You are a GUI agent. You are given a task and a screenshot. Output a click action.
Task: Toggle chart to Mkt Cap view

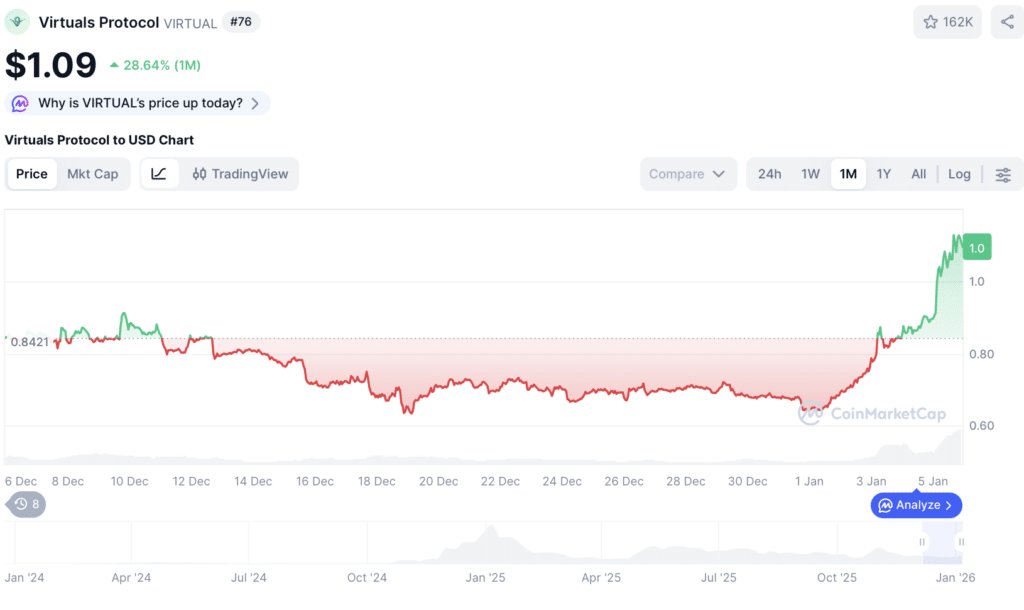click(x=93, y=174)
